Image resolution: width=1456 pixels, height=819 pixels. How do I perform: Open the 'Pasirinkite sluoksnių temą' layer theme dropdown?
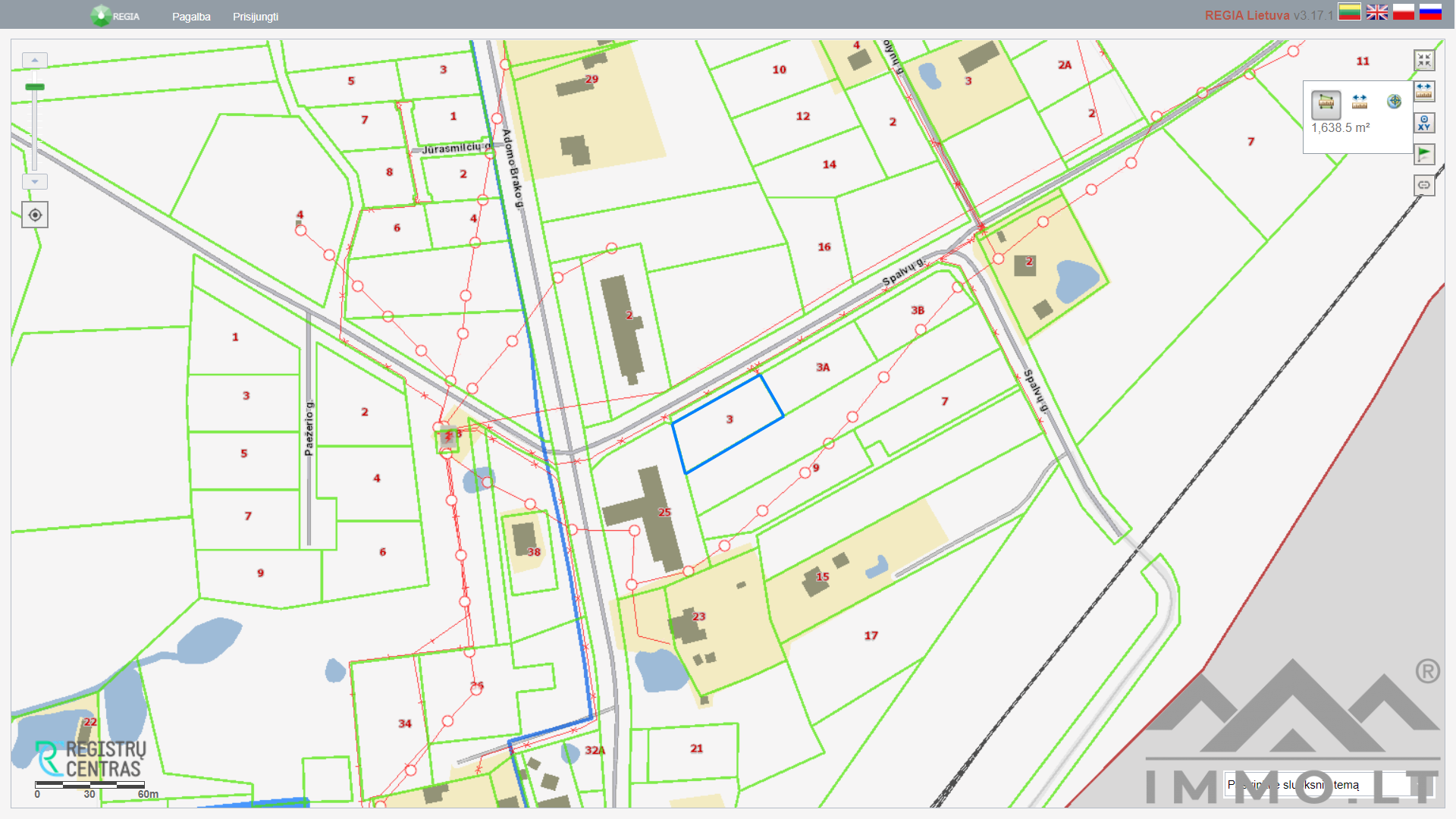(1329, 785)
